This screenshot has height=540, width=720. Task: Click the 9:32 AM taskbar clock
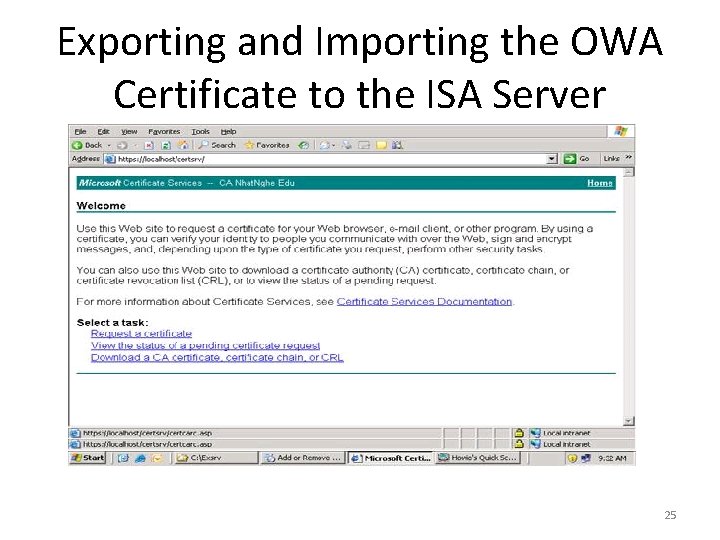click(612, 458)
